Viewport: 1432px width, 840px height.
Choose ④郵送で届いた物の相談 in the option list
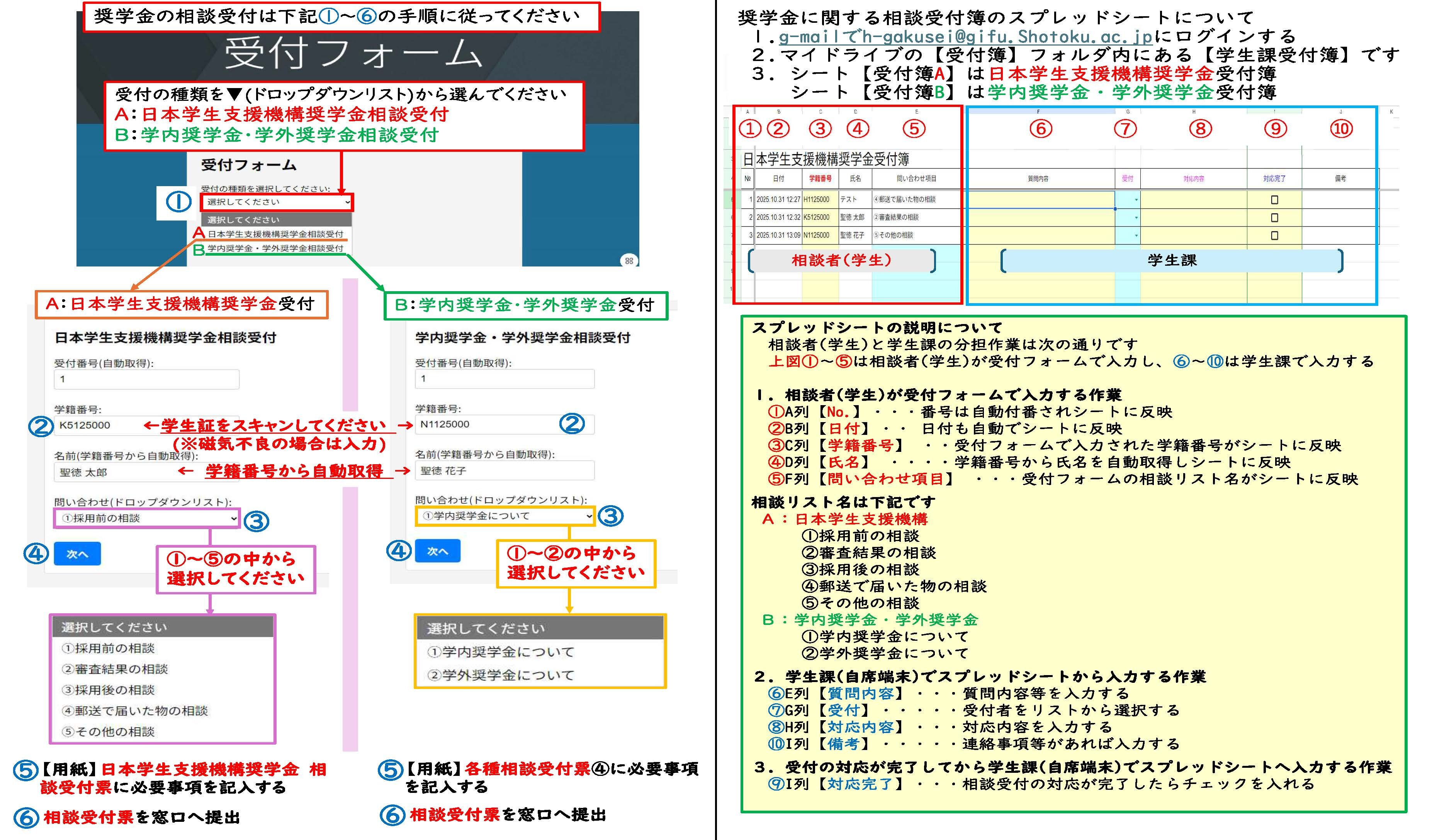click(135, 711)
